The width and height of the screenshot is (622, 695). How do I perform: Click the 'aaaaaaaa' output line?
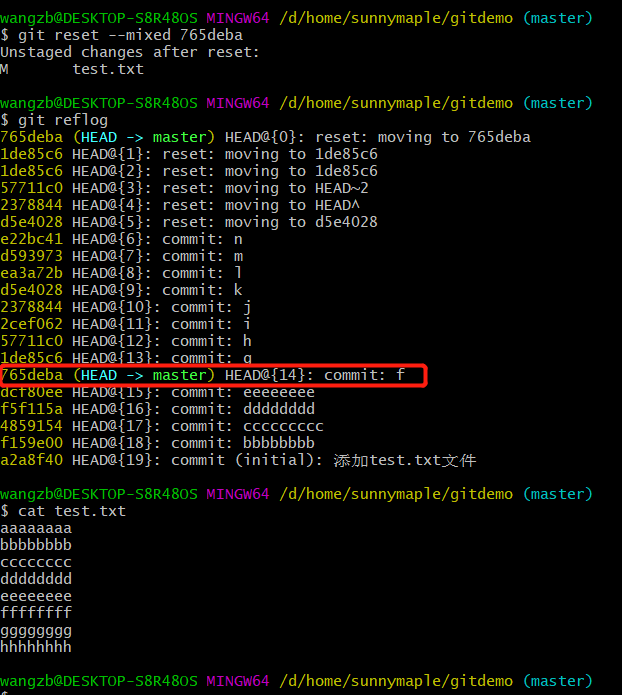coord(36,528)
